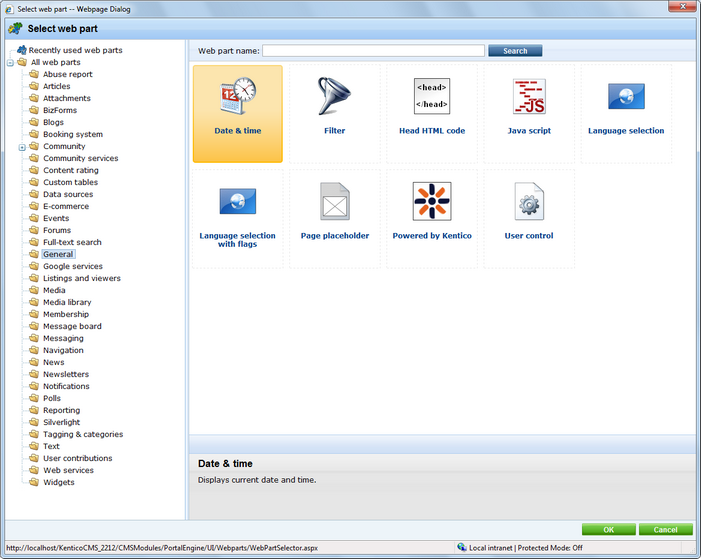Select the Date & time web part icon
This screenshot has width=701, height=559.
click(237, 97)
